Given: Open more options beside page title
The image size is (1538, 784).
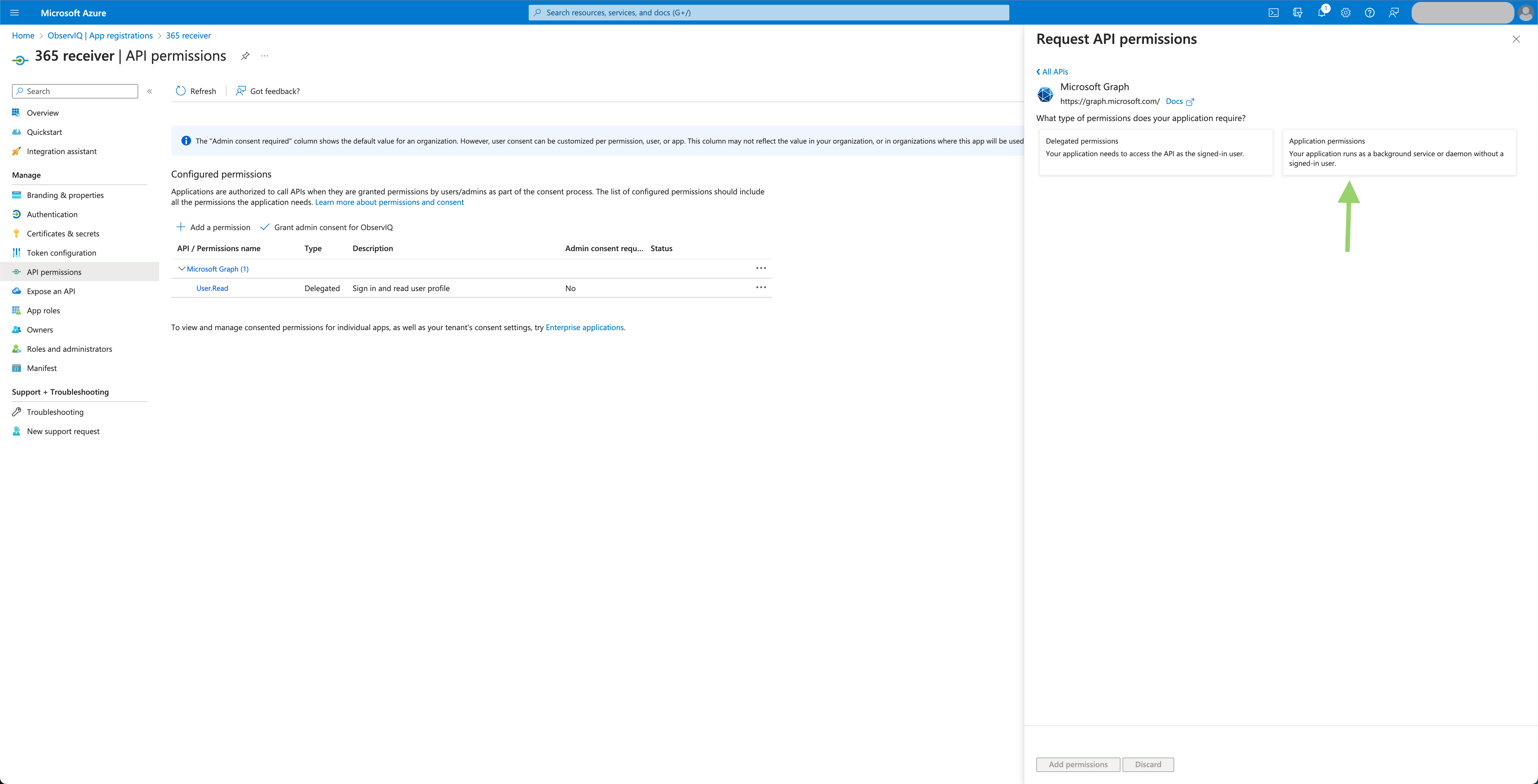Looking at the screenshot, I should pyautogui.click(x=264, y=56).
